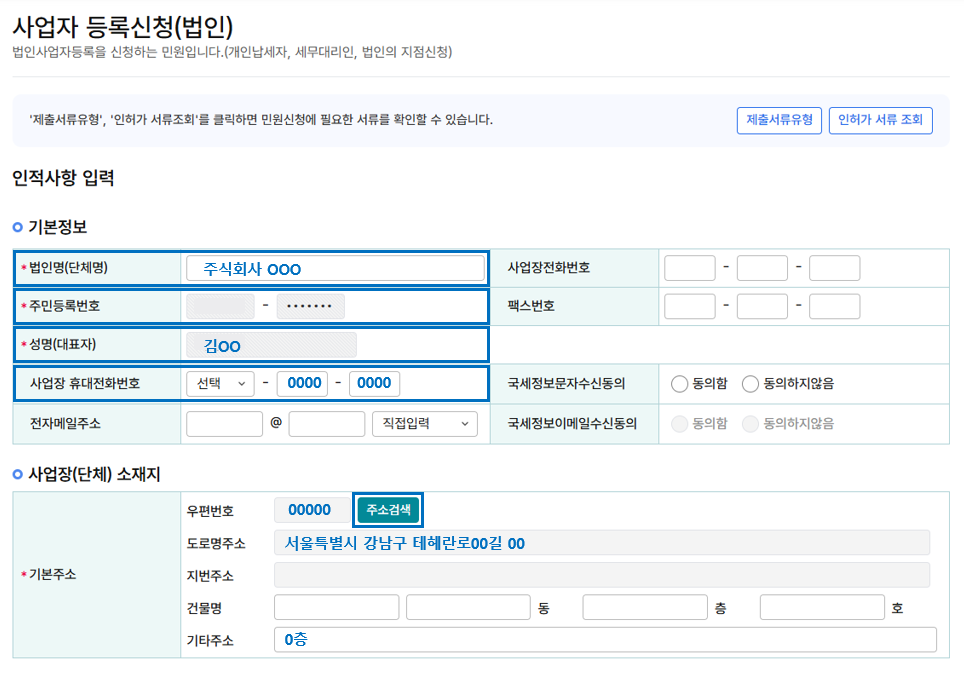The image size is (964, 673).
Task: Choose 동의하지않음 for 국세정보이메일수신동의
Action: tap(750, 423)
